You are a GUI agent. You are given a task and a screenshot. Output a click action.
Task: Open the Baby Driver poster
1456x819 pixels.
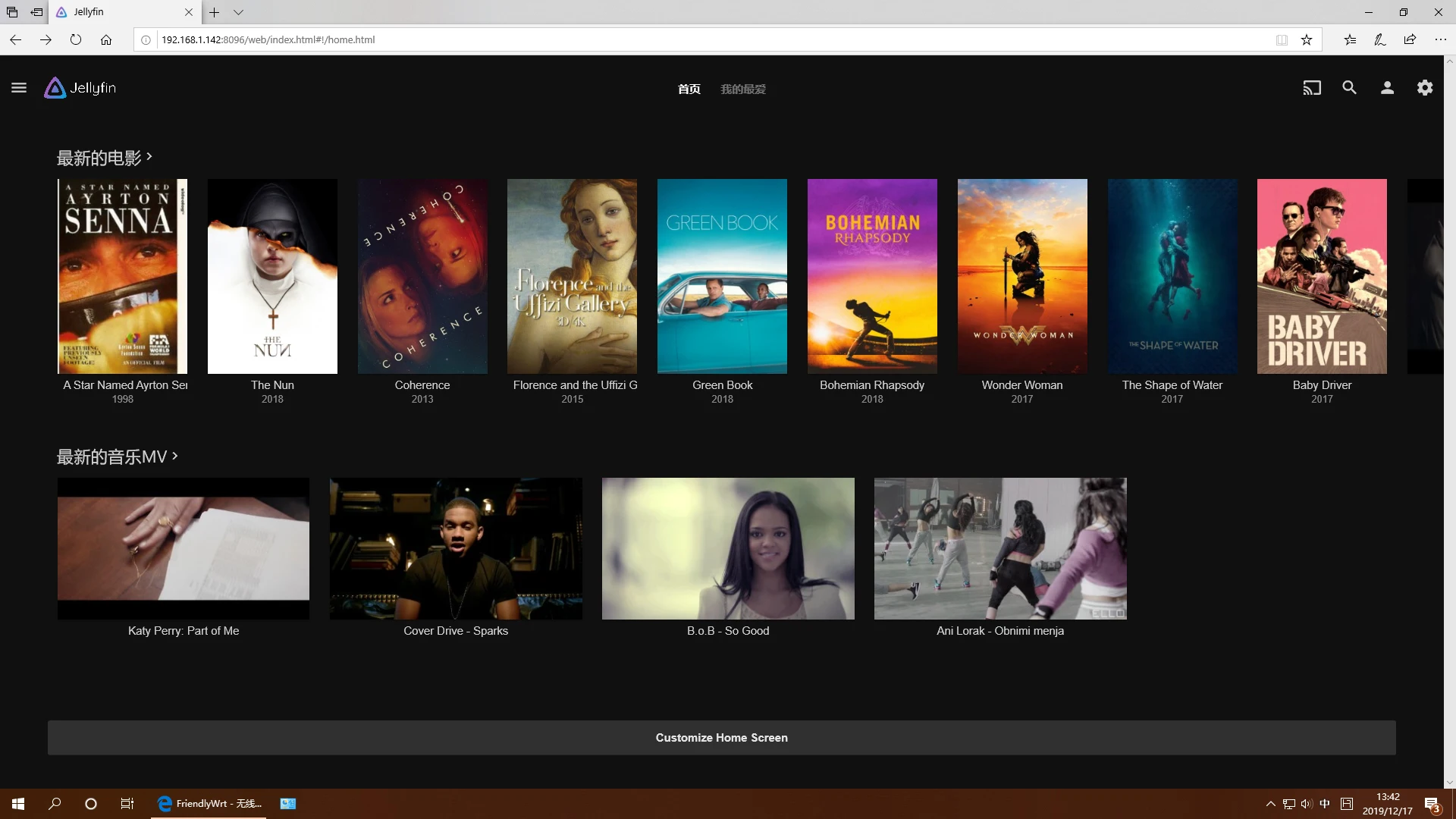tap(1322, 276)
